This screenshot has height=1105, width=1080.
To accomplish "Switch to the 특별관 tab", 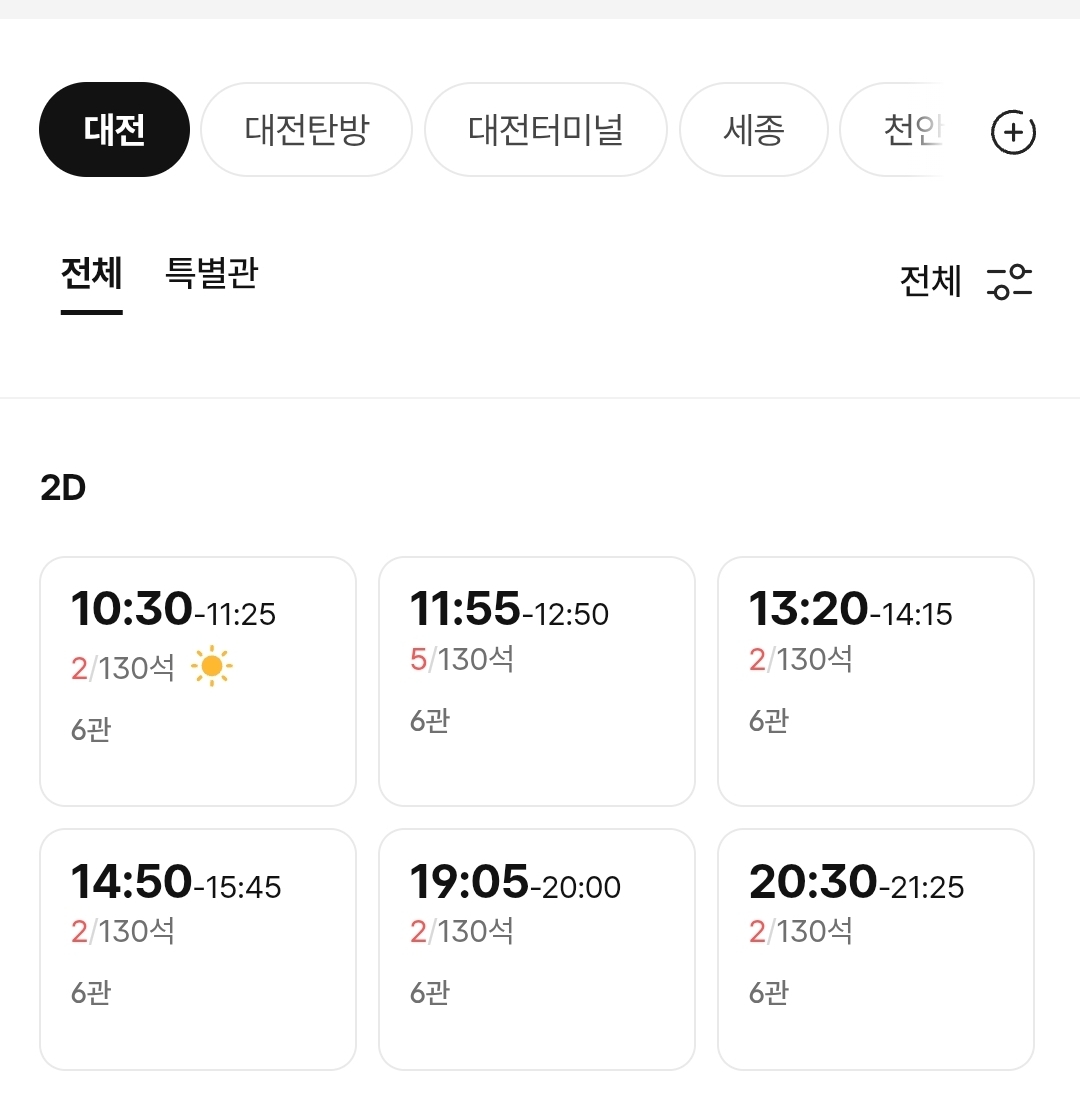I will click(211, 273).
